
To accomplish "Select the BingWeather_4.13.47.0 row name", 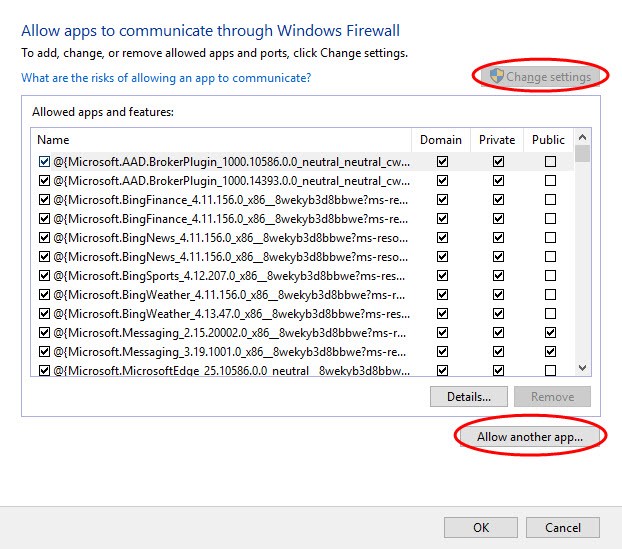I will pos(231,314).
